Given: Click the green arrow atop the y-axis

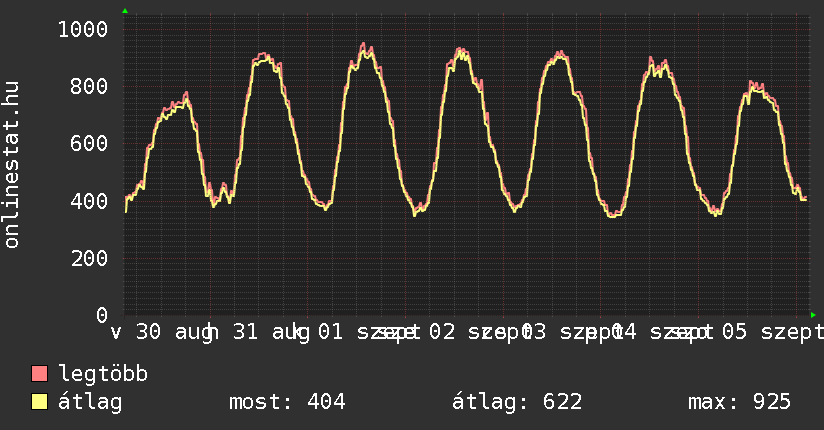Looking at the screenshot, I should [125, 11].
